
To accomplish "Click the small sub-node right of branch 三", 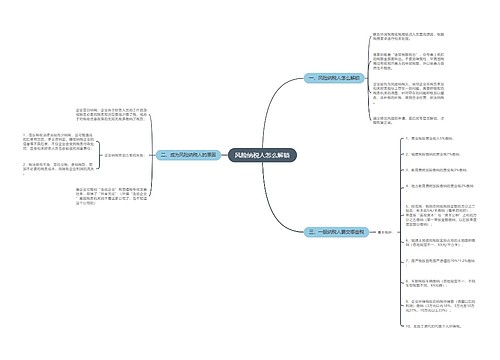I will (384, 232).
